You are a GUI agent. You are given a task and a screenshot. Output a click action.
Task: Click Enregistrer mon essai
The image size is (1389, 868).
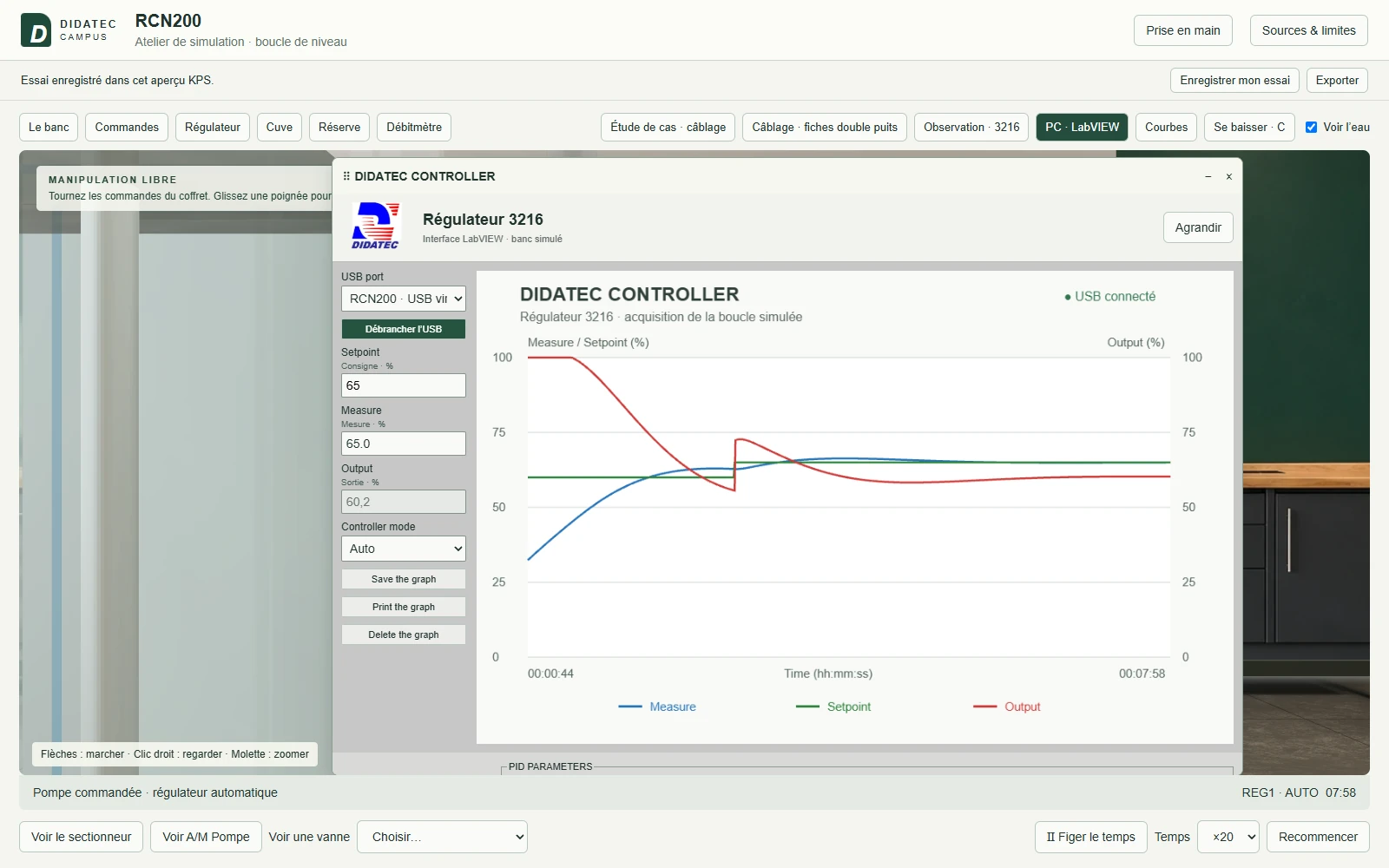(1234, 80)
